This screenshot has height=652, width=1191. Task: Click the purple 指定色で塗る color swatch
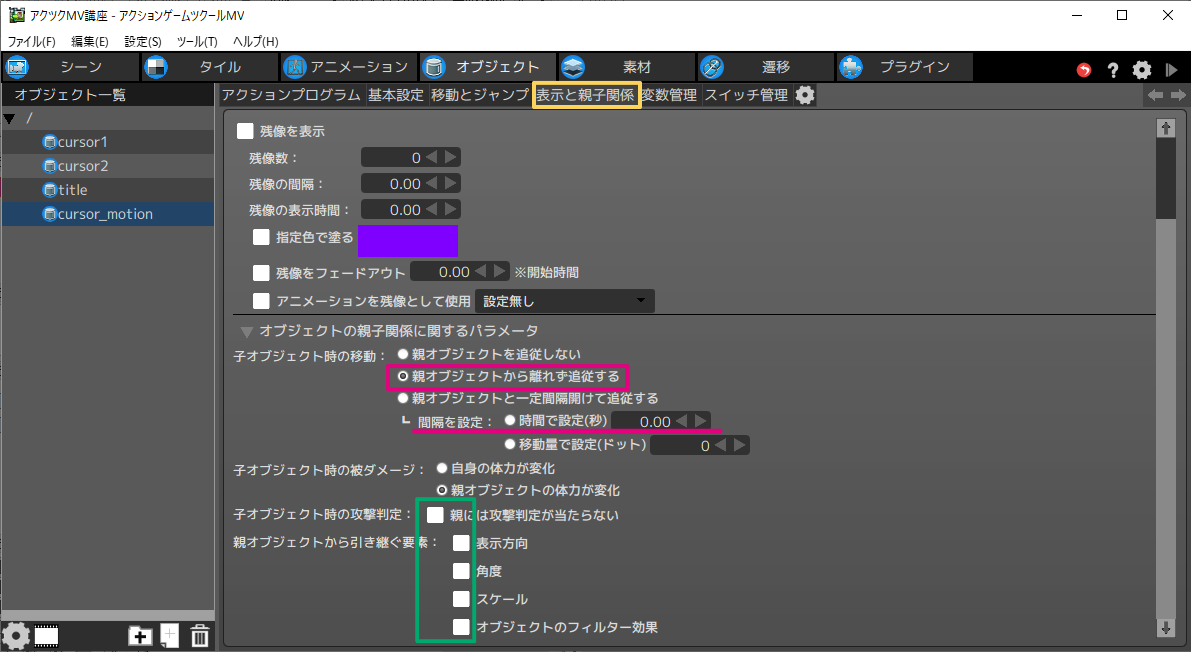click(407, 241)
